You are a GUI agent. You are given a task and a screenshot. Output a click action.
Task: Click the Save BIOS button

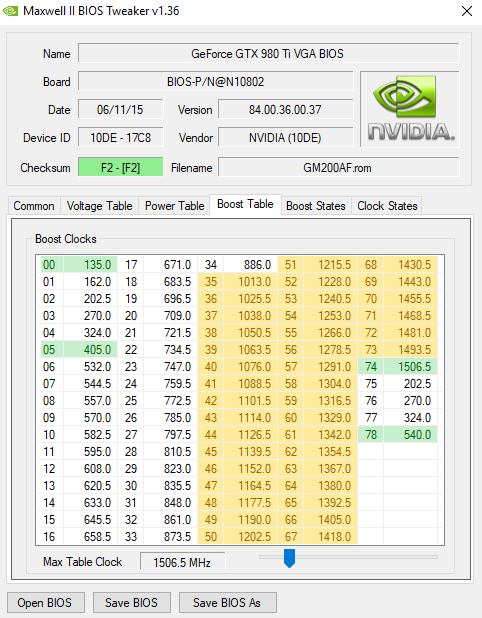(131, 603)
